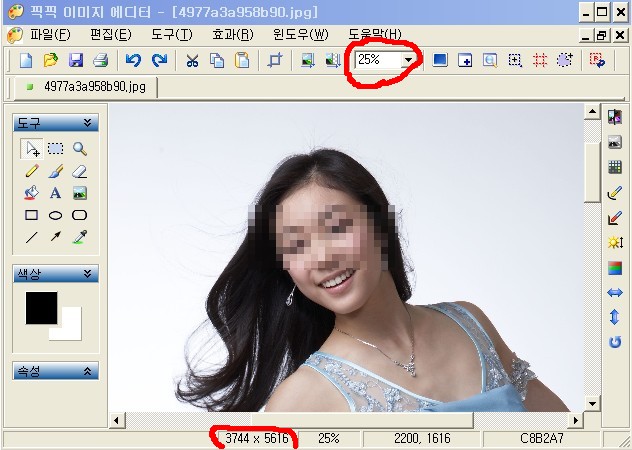Click the horizontal scrollbar left arrow
This screenshot has width=632, height=450.
click(x=116, y=421)
